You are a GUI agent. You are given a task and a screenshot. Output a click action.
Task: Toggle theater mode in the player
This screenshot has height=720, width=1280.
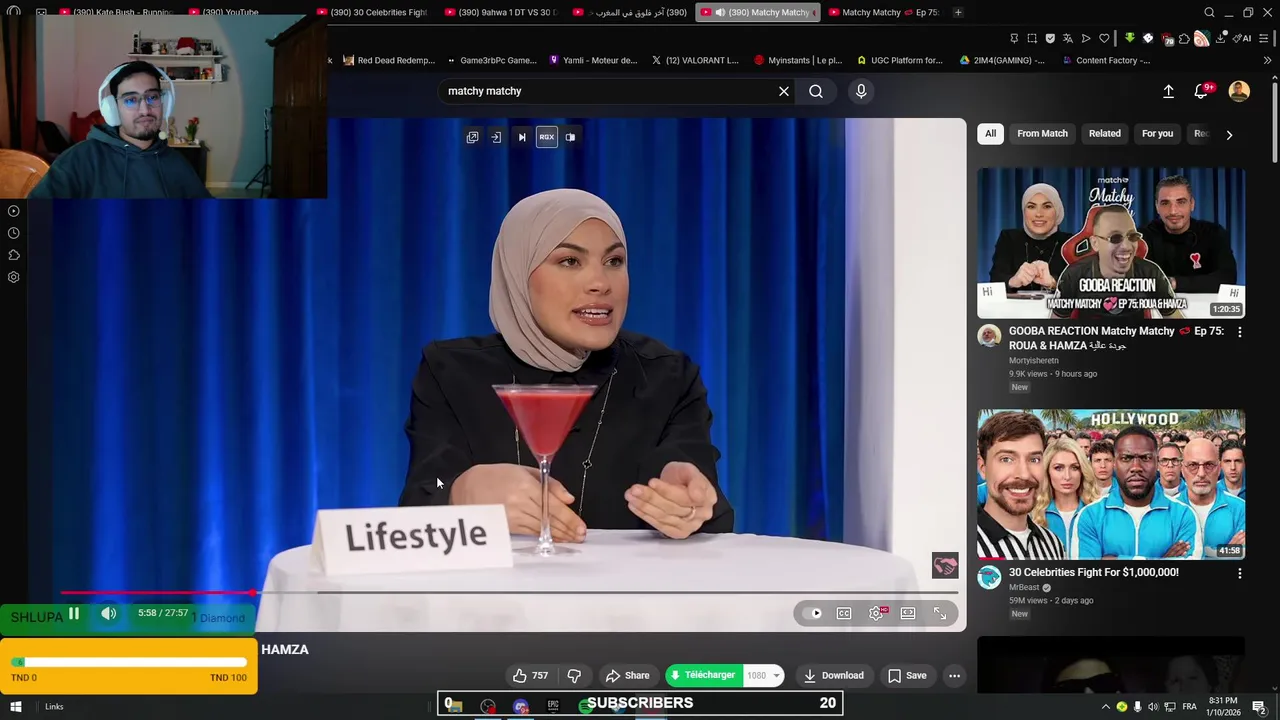[908, 613]
